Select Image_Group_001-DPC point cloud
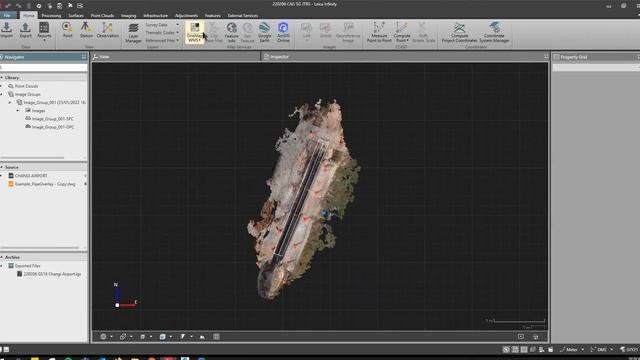 pyautogui.click(x=53, y=127)
